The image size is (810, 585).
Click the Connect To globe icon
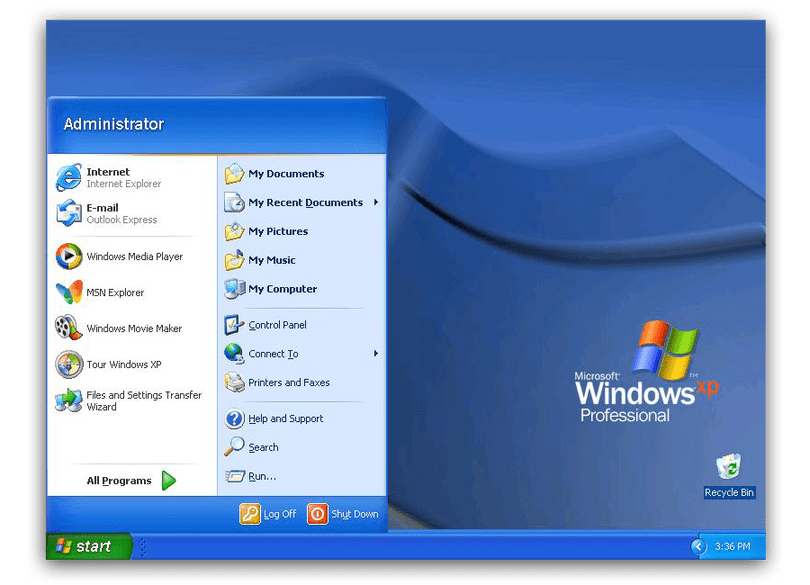pos(235,353)
